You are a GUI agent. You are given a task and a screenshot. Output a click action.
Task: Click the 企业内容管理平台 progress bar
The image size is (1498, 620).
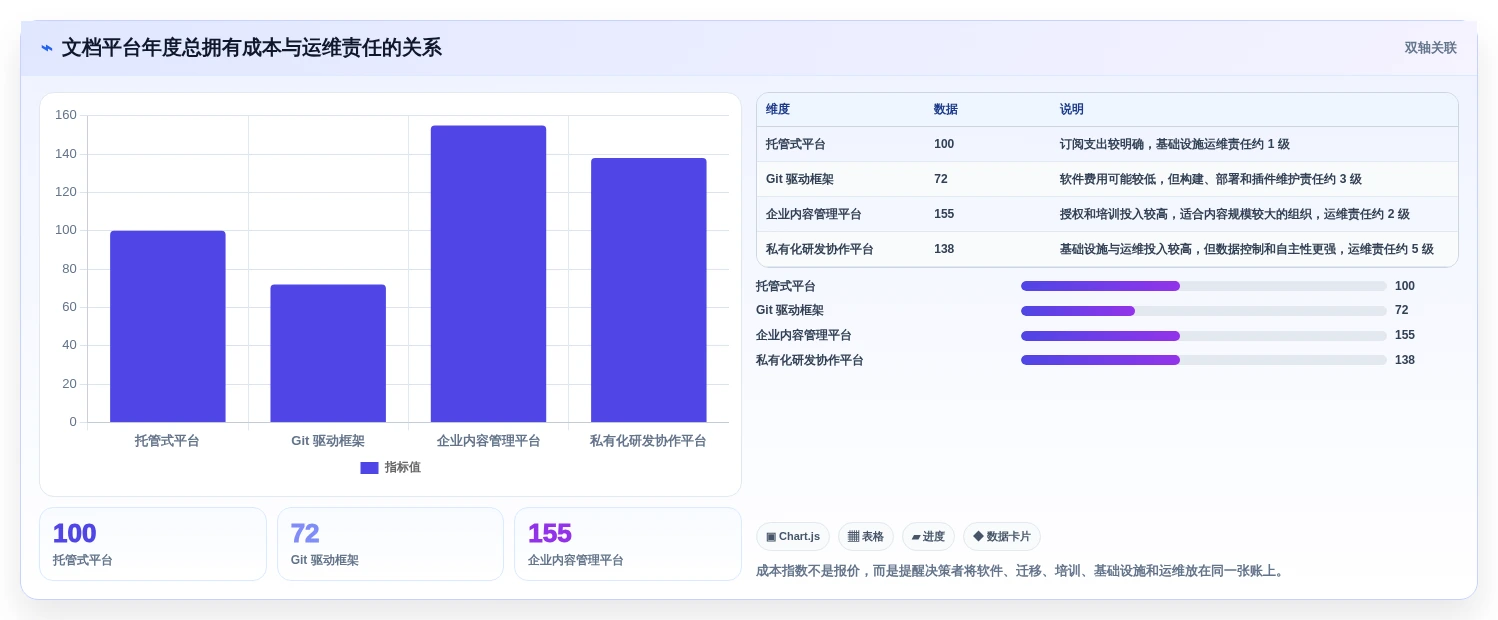click(x=1204, y=336)
